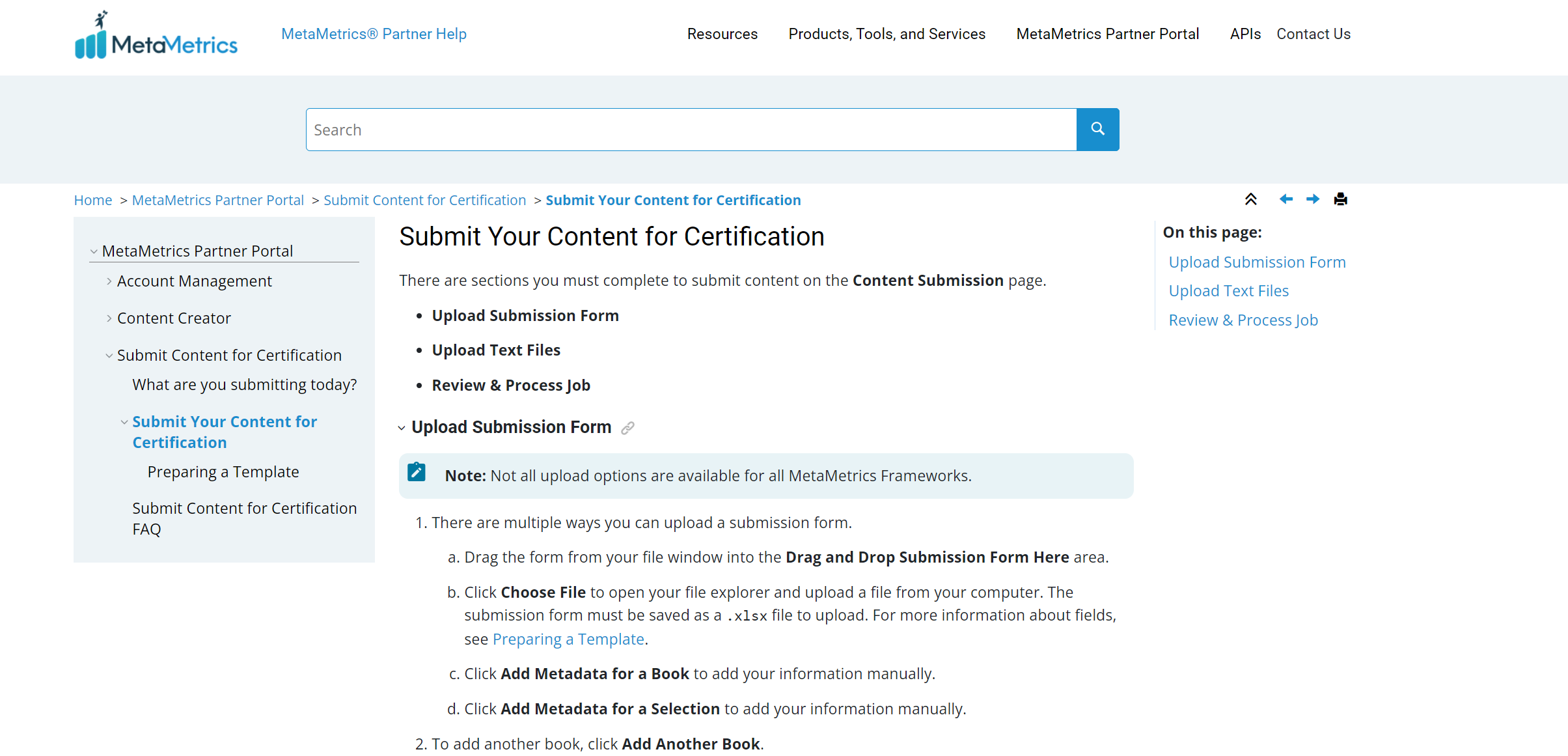Jump to Upload Text Files on this page
This screenshot has height=756, width=1568.
(1228, 291)
